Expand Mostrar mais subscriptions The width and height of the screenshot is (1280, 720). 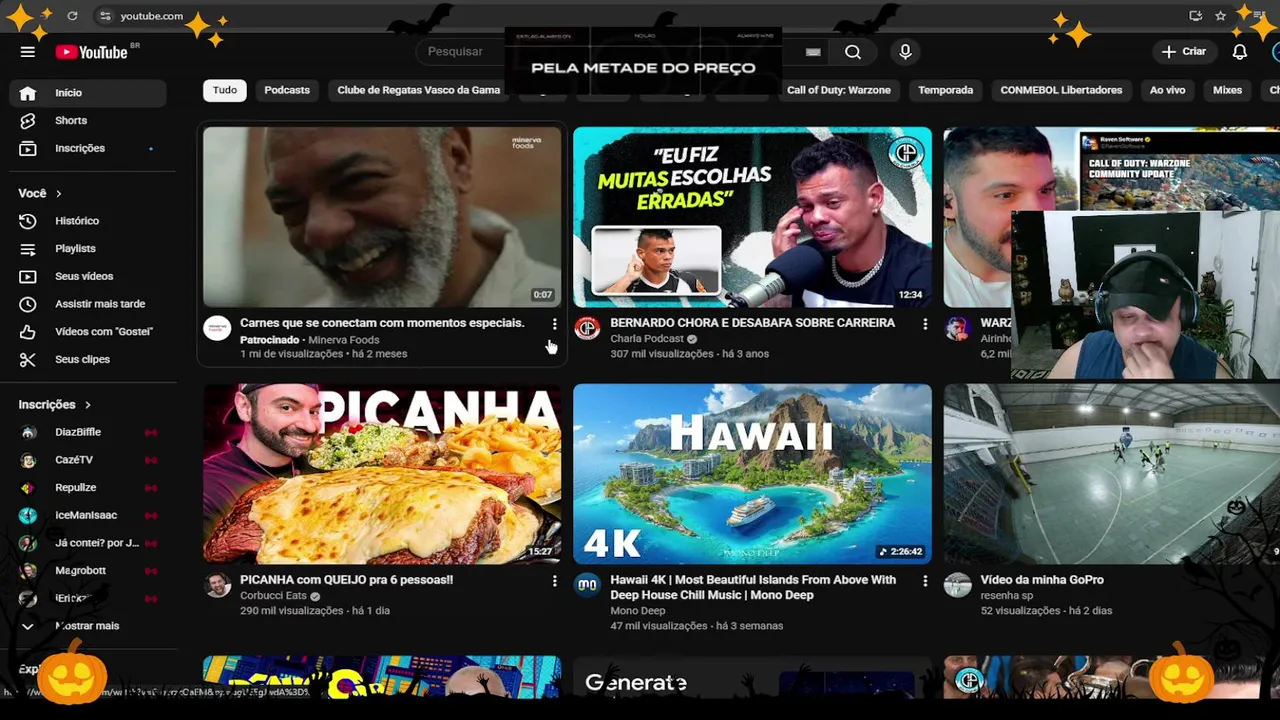tap(88, 626)
